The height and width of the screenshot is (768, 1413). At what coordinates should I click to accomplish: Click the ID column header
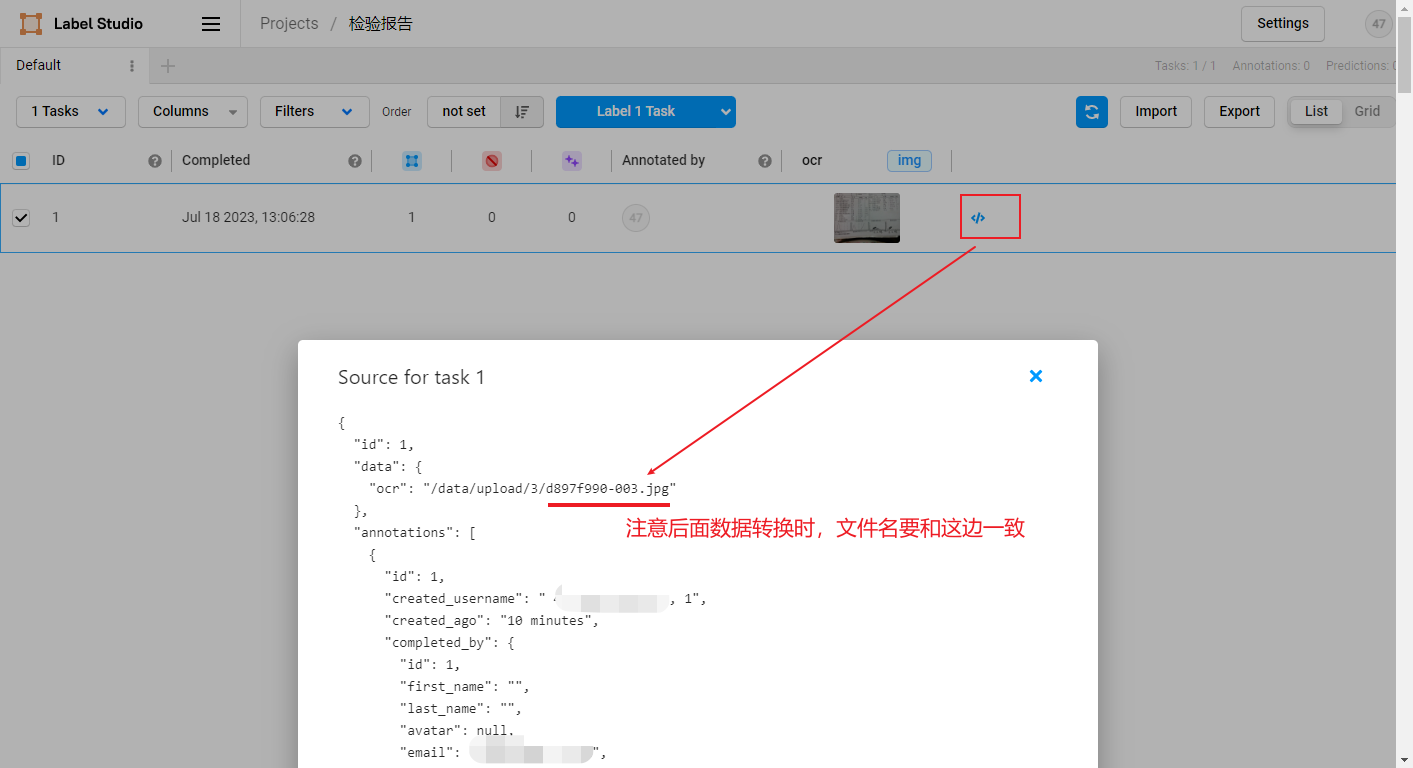tap(58, 161)
